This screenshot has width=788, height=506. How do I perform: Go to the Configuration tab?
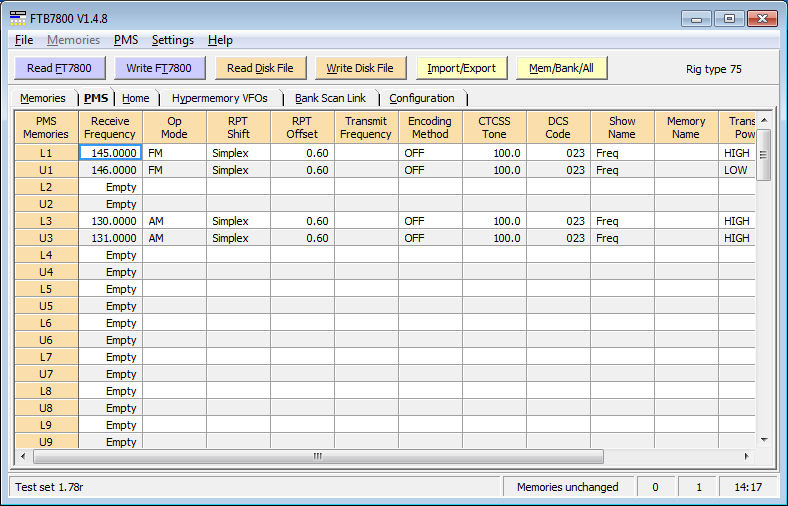pos(421,98)
